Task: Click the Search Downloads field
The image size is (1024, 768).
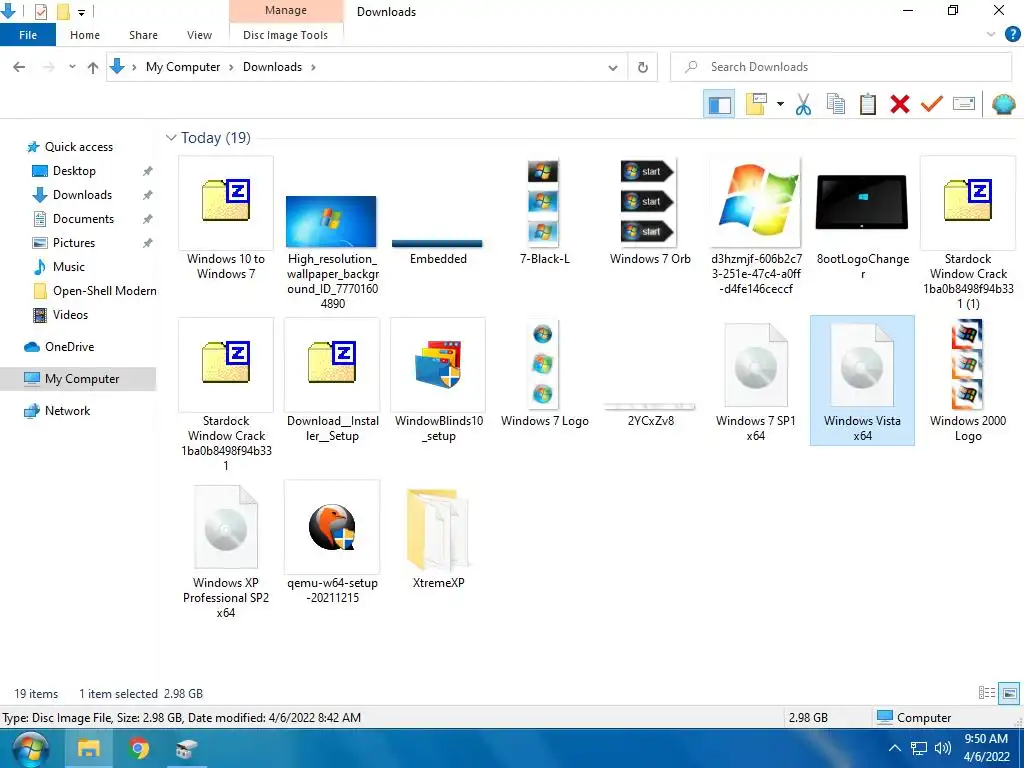Action: pos(841,67)
